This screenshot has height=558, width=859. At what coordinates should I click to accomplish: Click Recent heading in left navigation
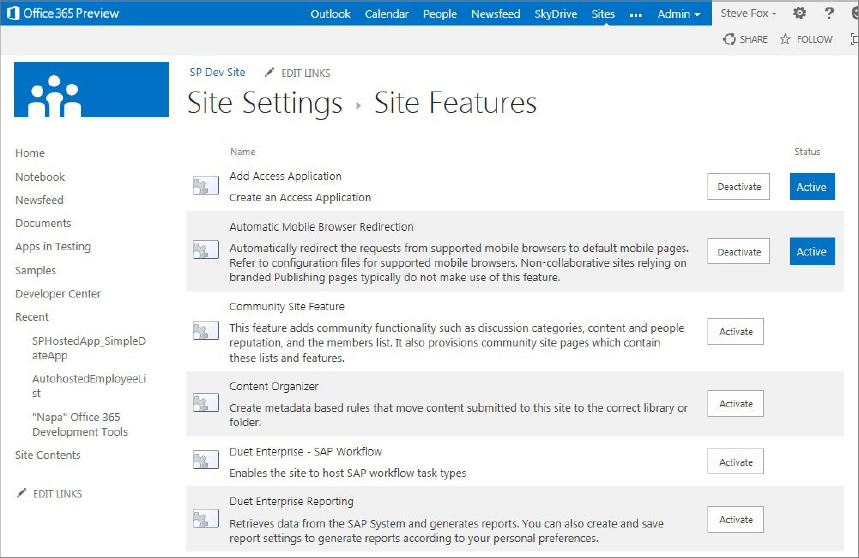(32, 317)
